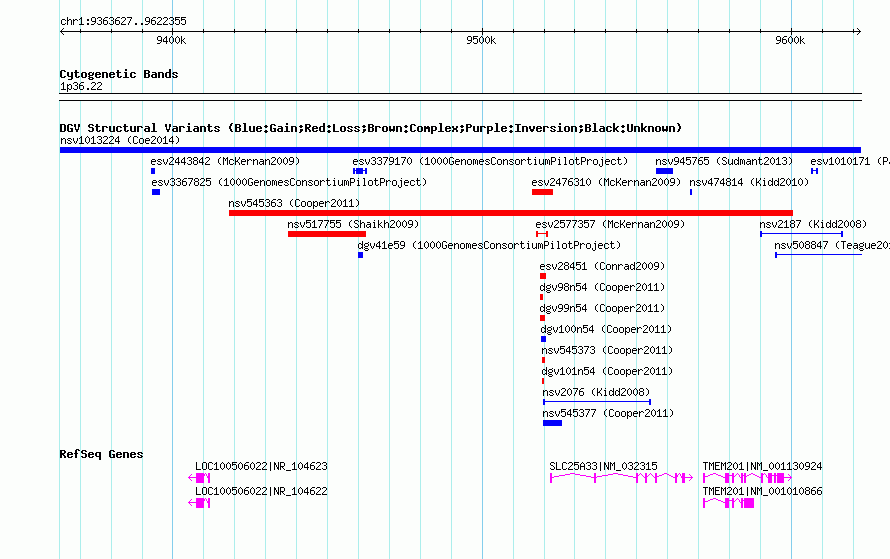Select the TMEM201 NM_001130924 exon glyph

tap(748, 478)
